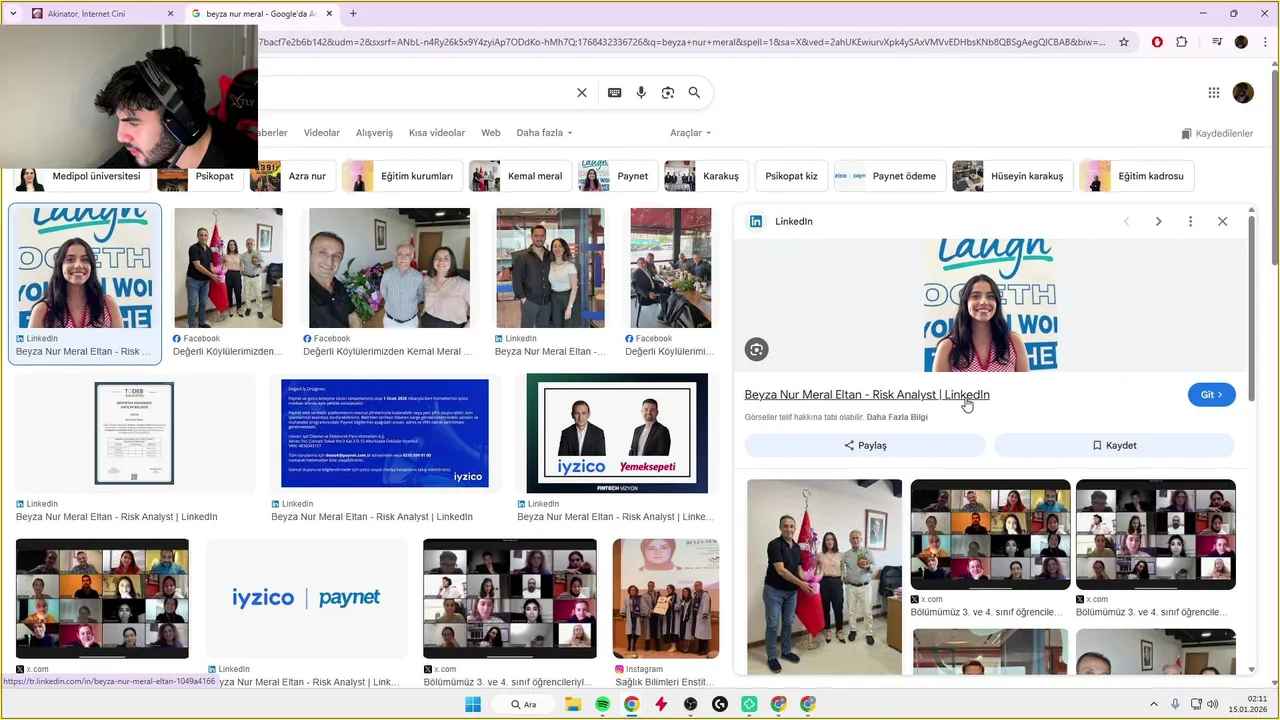This screenshot has height=720, width=1280.
Task: Switch to the Web tab
Action: tap(490, 133)
